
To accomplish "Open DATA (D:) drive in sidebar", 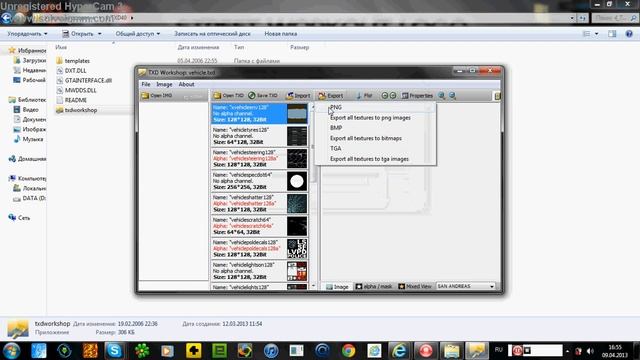I will [29, 198].
